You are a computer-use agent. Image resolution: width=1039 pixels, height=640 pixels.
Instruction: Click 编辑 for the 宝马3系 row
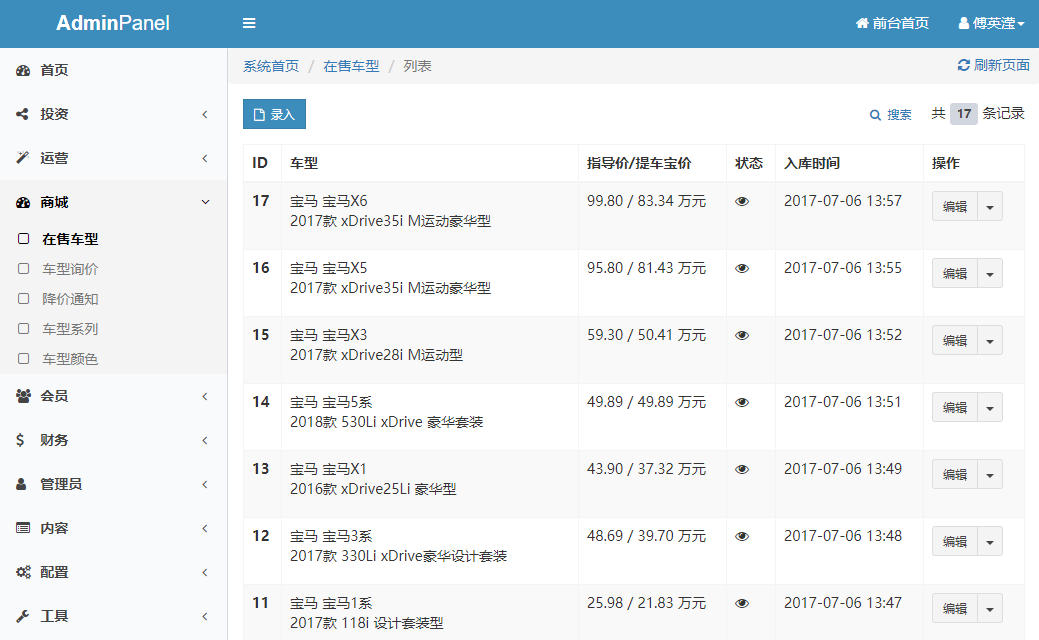click(955, 541)
